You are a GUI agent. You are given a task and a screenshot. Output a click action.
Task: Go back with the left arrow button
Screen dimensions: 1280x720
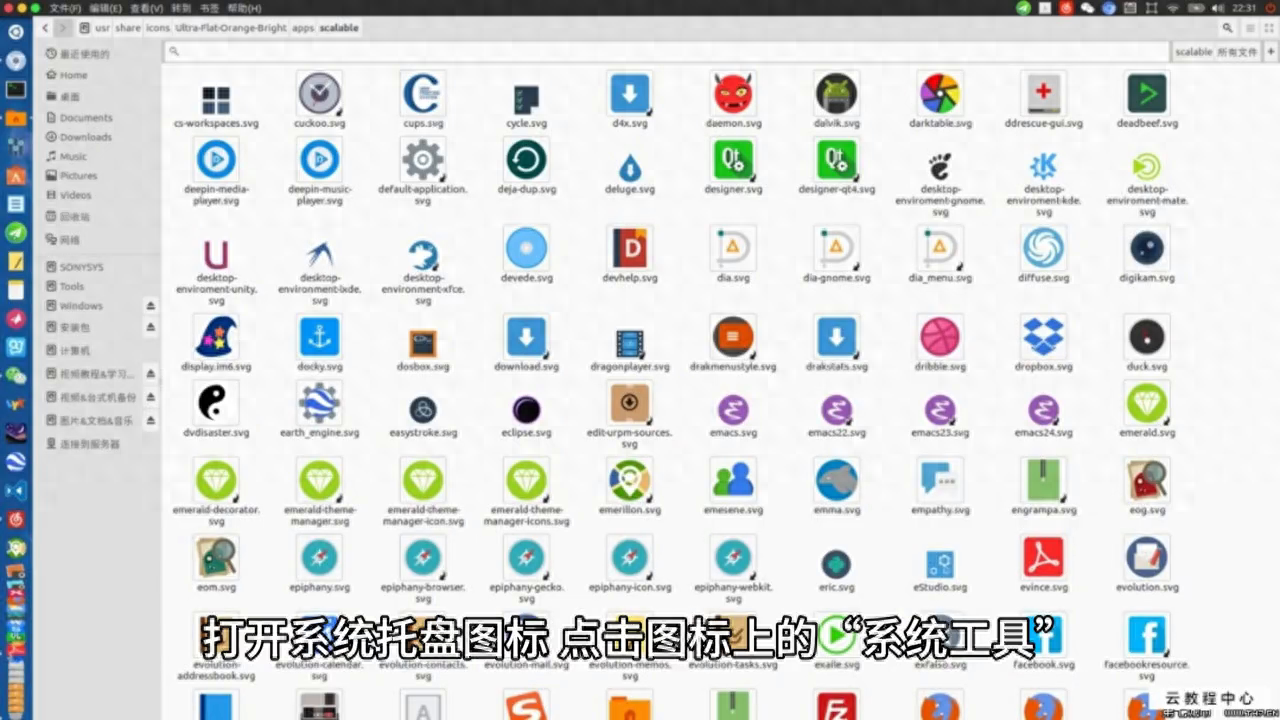[x=46, y=28]
